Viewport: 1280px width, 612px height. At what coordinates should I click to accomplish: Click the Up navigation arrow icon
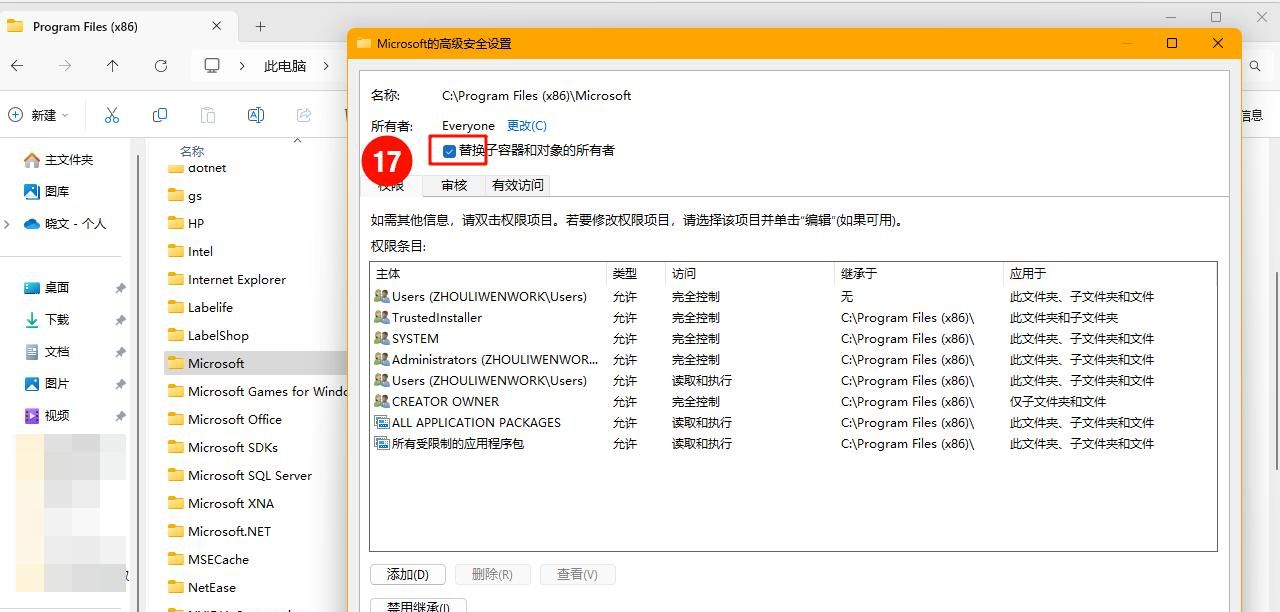(112, 65)
